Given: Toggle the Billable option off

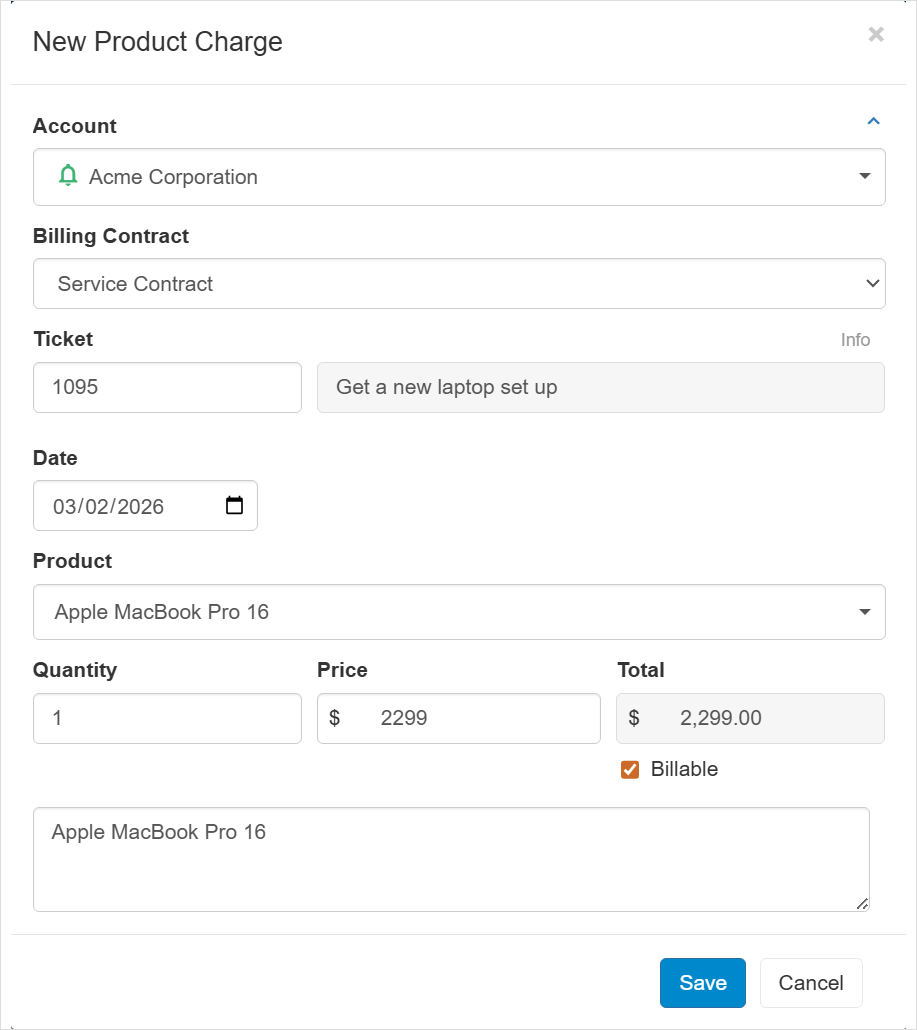Looking at the screenshot, I should [x=629, y=769].
